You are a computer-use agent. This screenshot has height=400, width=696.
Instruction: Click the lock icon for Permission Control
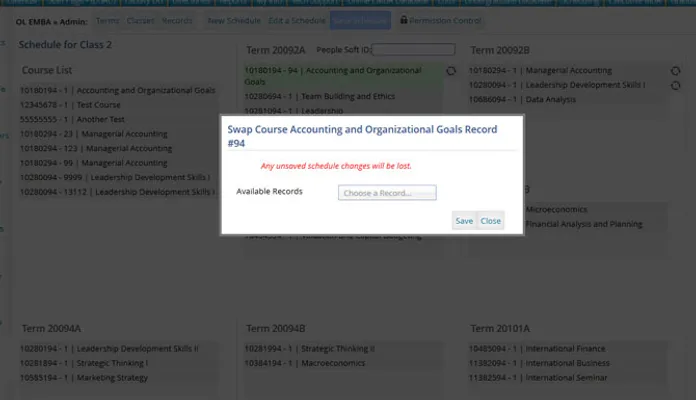point(403,20)
